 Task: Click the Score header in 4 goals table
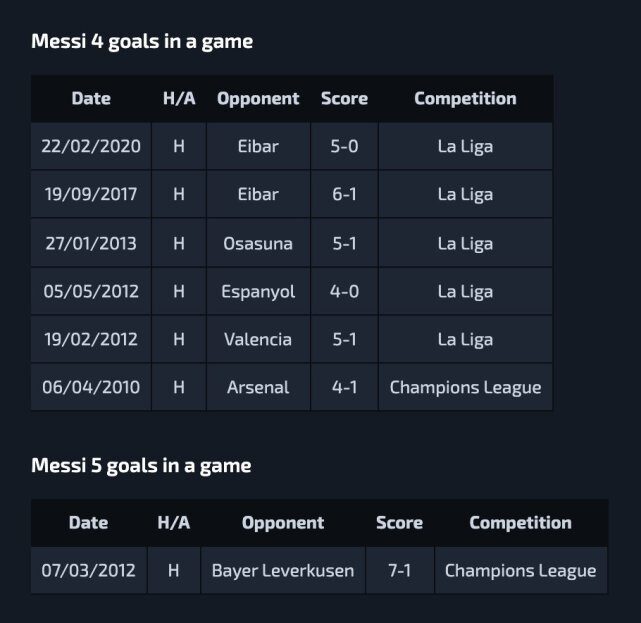(x=344, y=99)
